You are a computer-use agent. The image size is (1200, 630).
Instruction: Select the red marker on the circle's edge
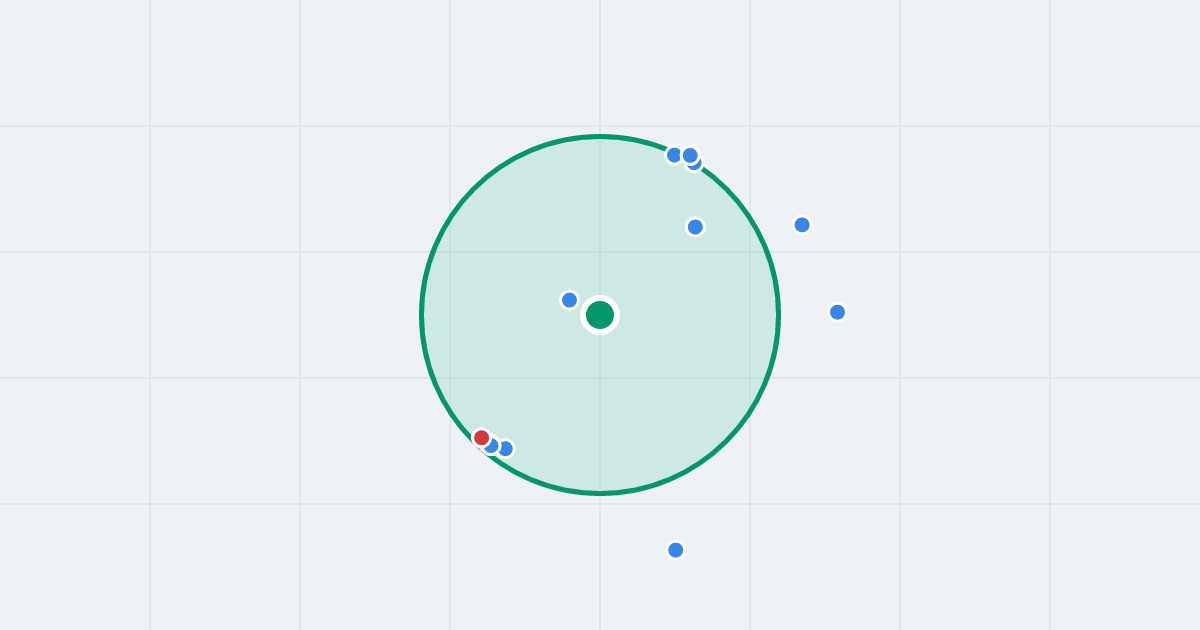point(482,438)
